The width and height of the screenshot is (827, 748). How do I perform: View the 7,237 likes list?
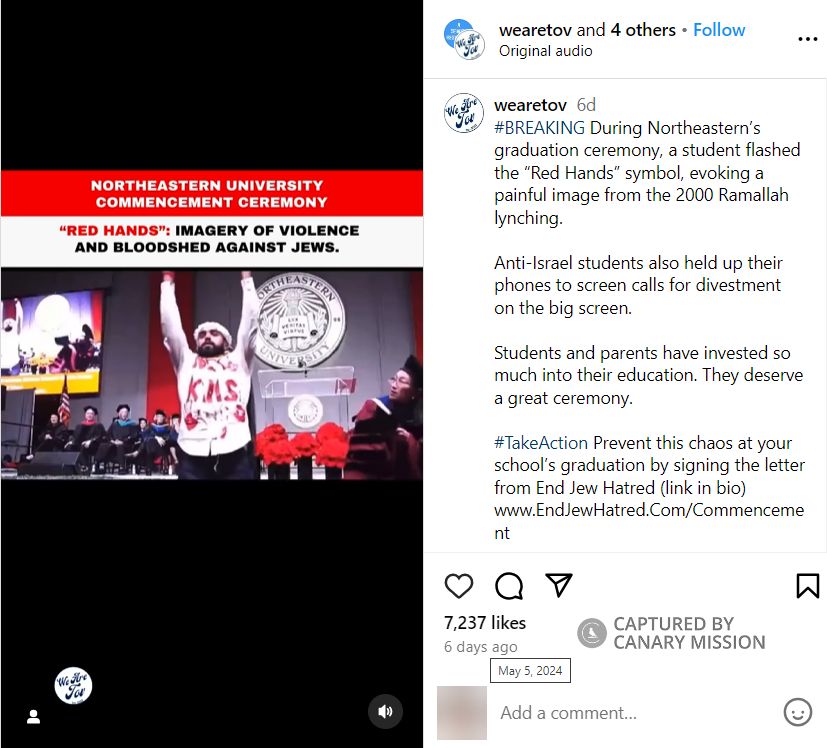pyautogui.click(x=485, y=623)
